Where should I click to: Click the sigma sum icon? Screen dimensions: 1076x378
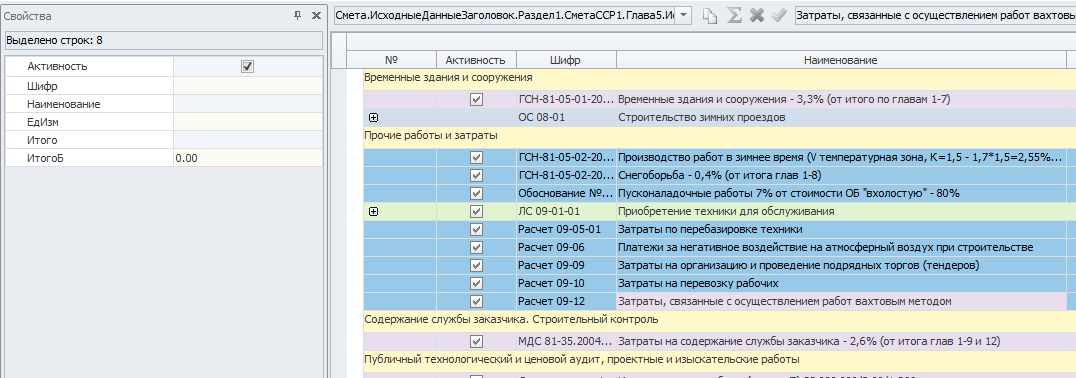click(x=734, y=16)
